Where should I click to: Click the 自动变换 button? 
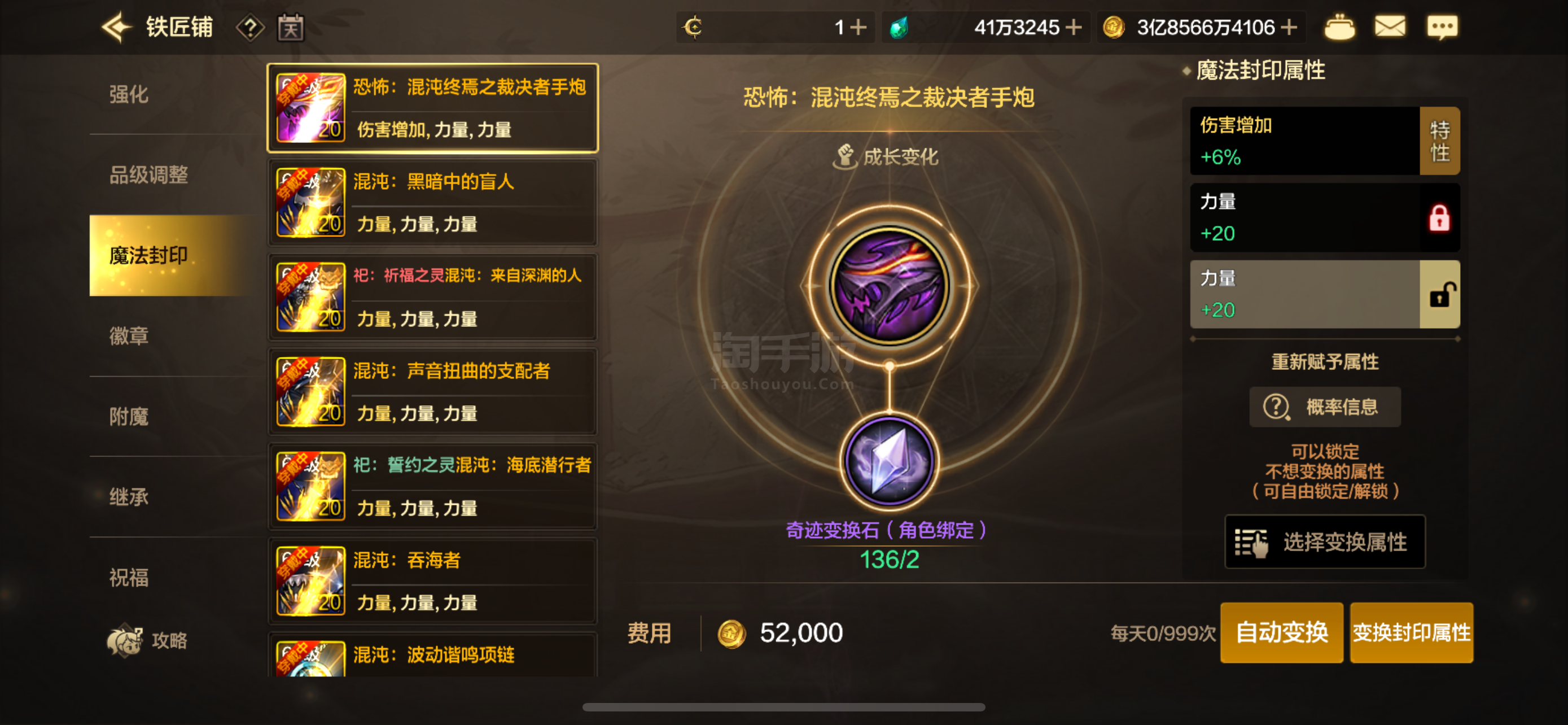coord(1281,632)
